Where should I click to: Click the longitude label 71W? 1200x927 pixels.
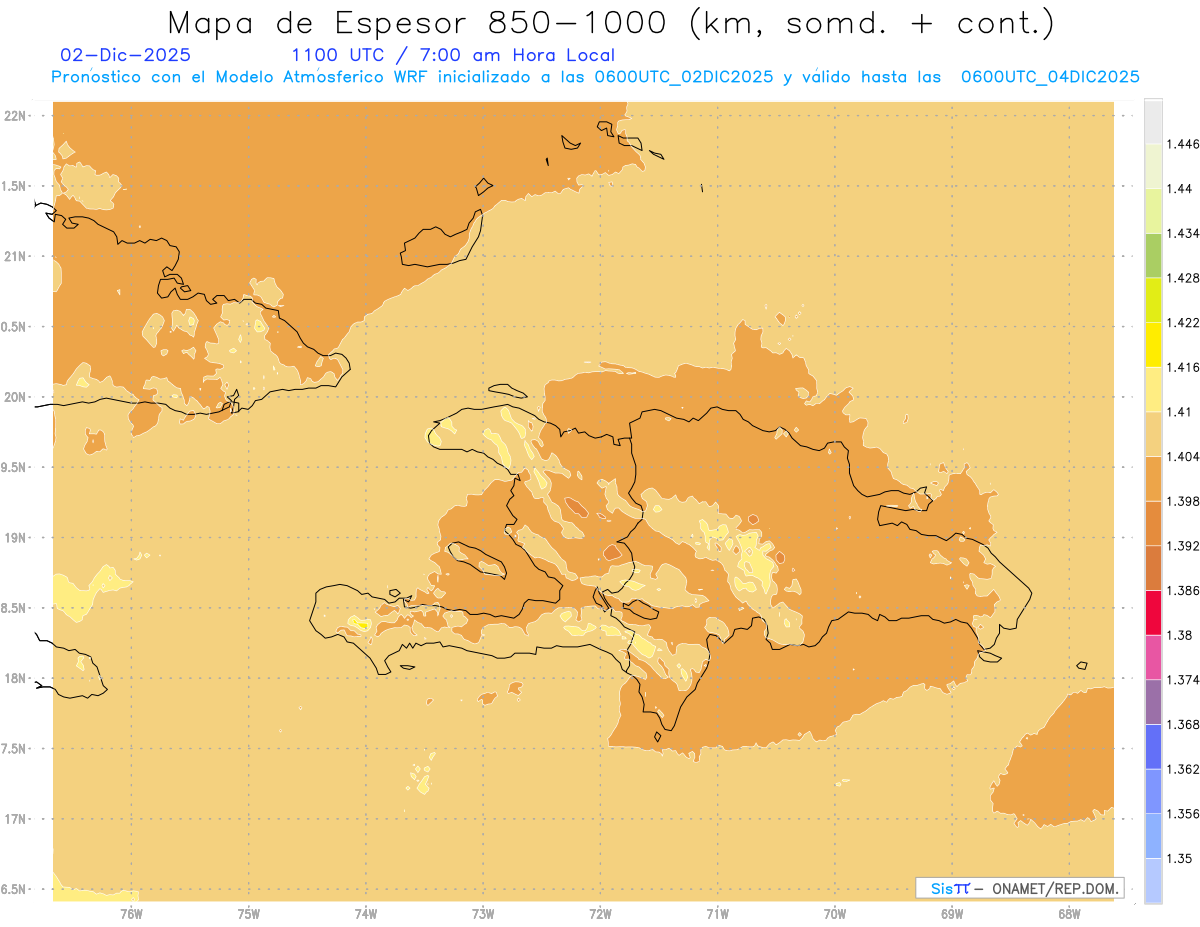click(717, 914)
